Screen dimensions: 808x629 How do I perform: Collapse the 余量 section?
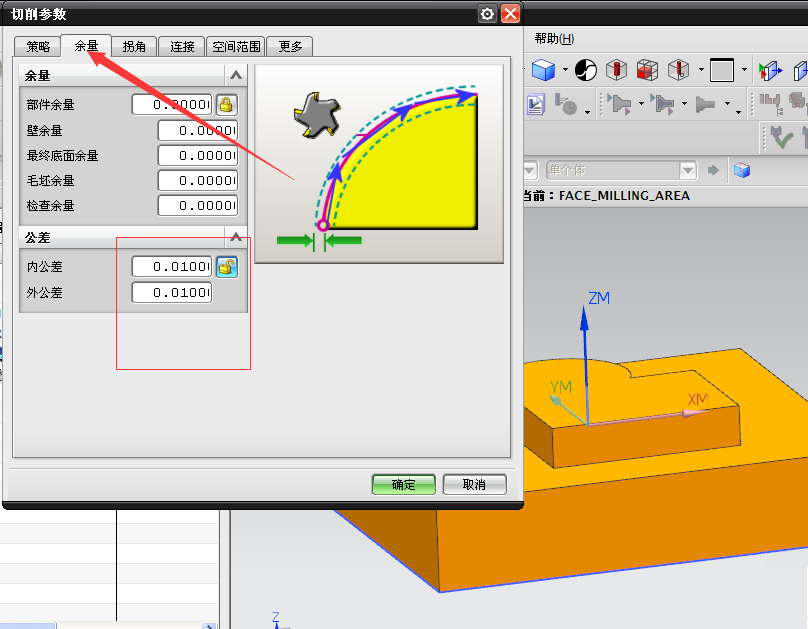(x=236, y=75)
